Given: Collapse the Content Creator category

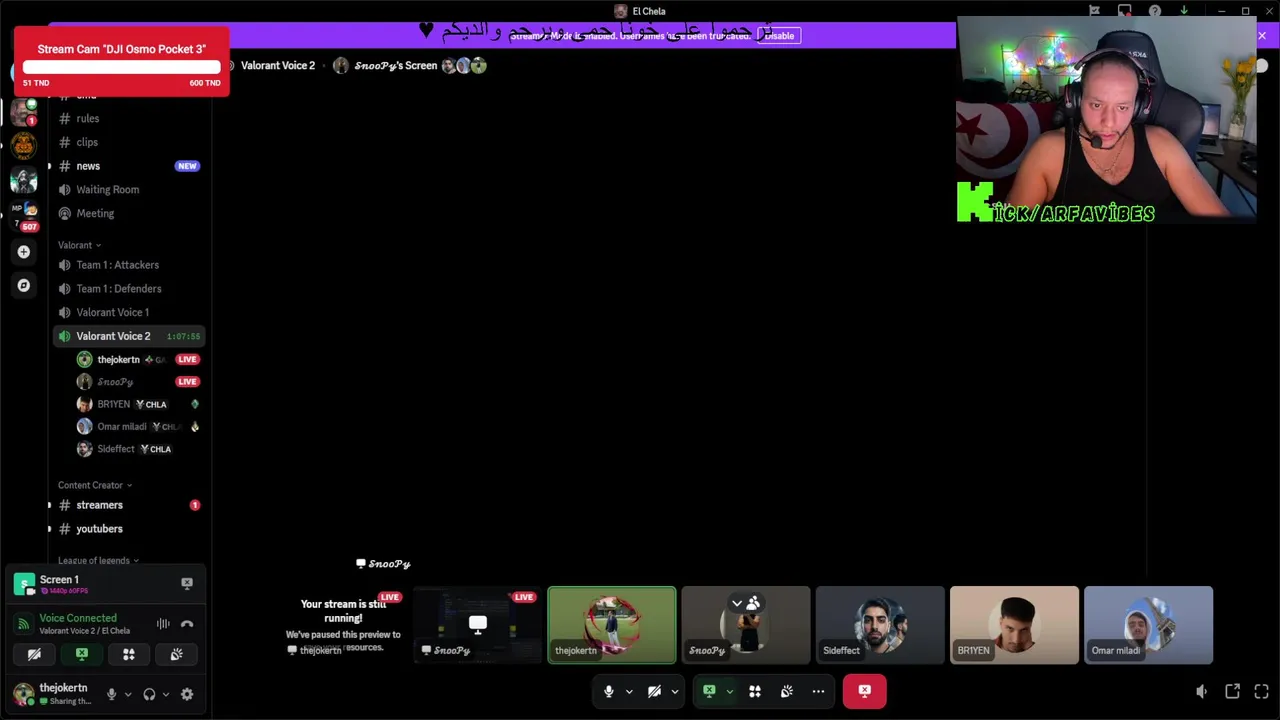Looking at the screenshot, I should pyautogui.click(x=95, y=485).
